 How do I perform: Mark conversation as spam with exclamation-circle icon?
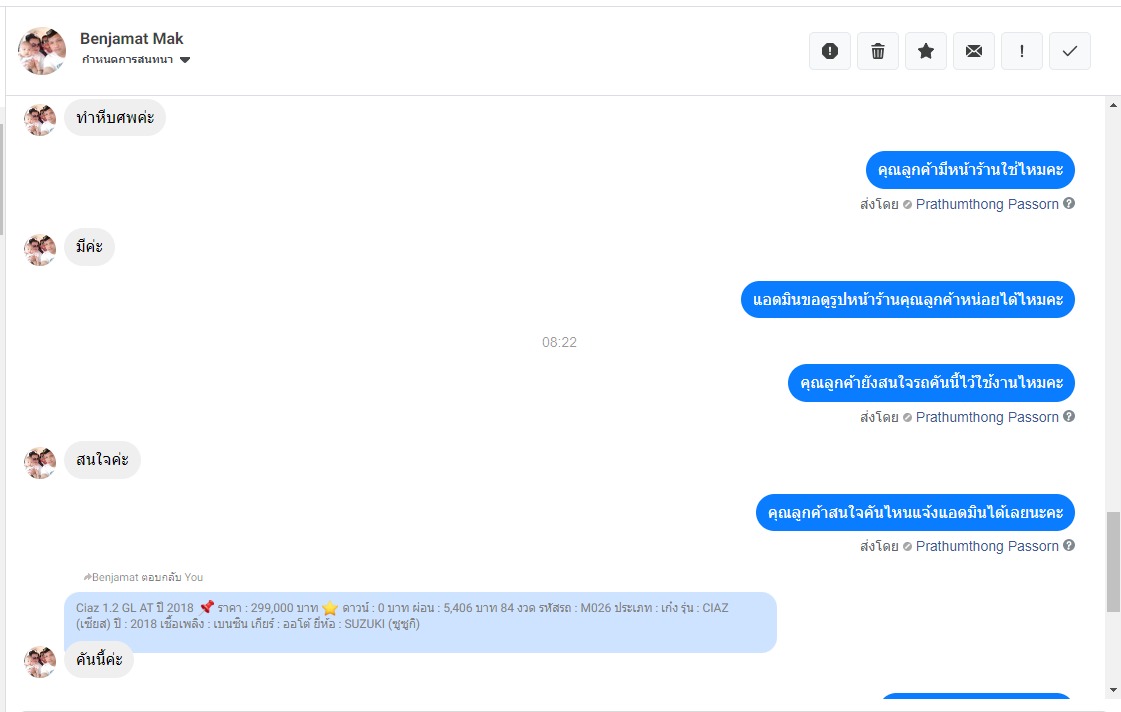coord(829,51)
